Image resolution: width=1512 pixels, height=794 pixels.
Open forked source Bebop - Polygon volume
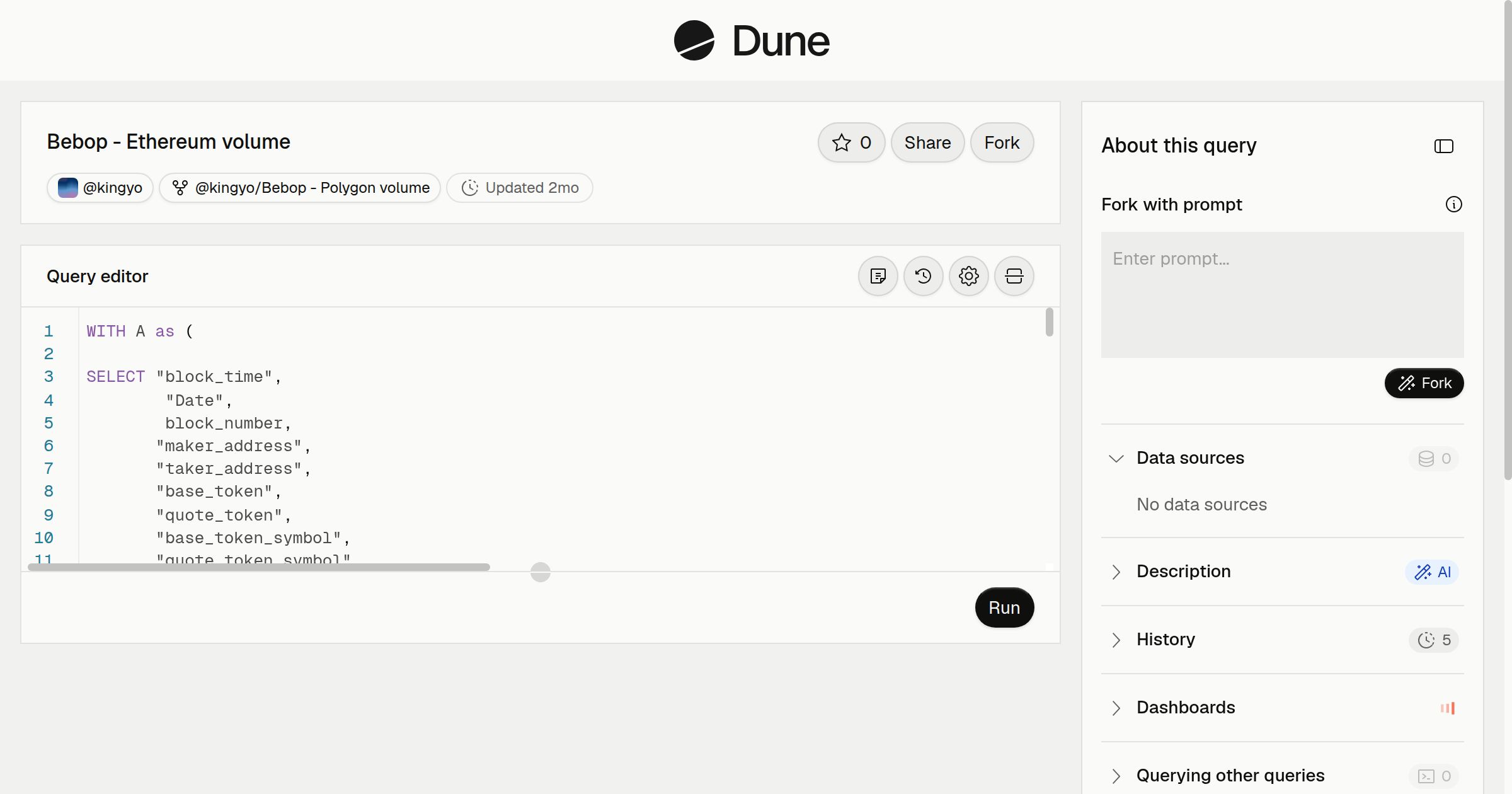[300, 188]
